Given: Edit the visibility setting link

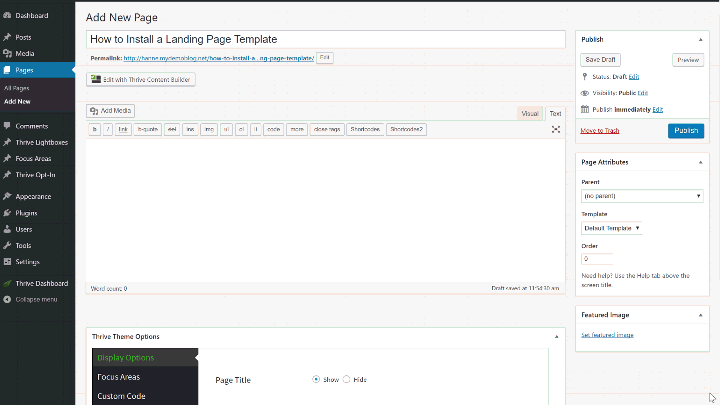Looking at the screenshot, I should [x=642, y=93].
